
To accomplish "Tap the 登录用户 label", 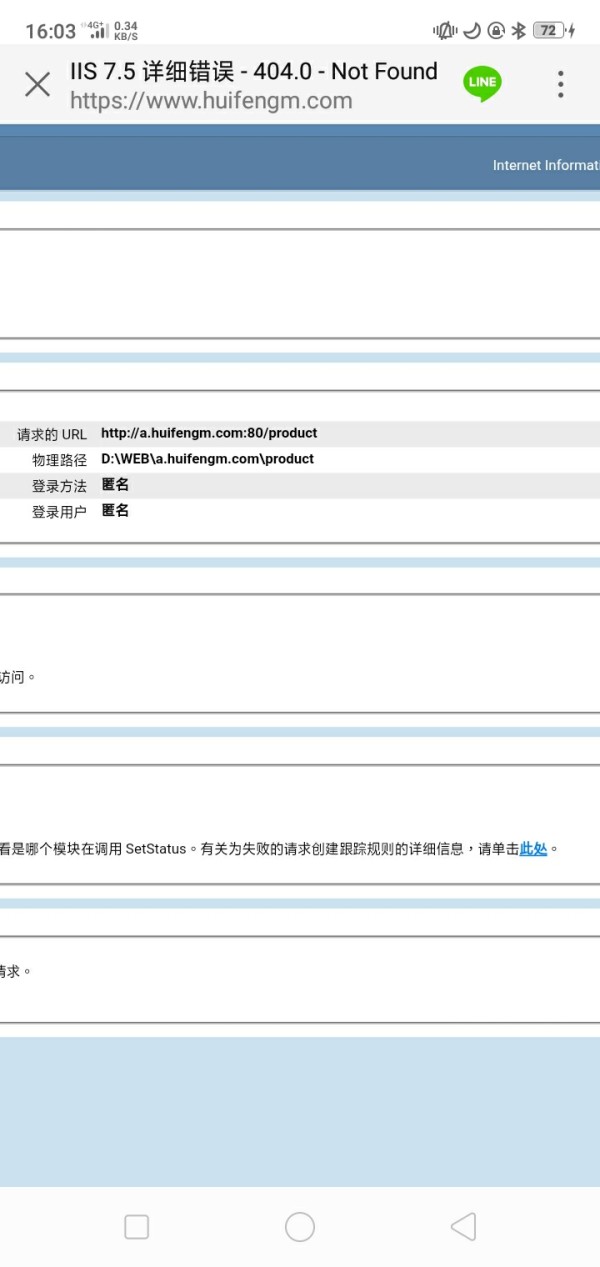I will coord(59,512).
